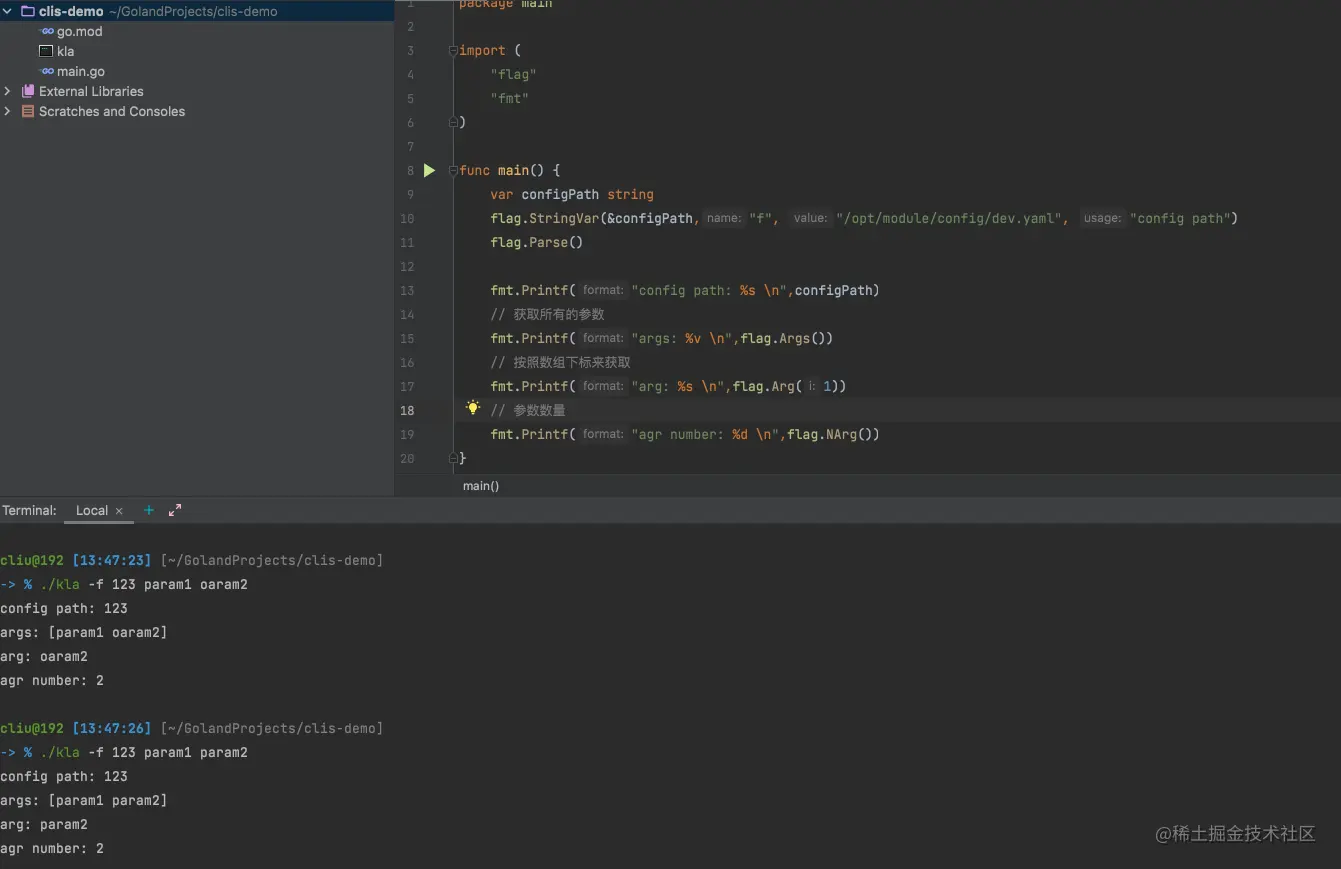The height and width of the screenshot is (869, 1341).
Task: Click the kla executable file icon
Action: [46, 51]
